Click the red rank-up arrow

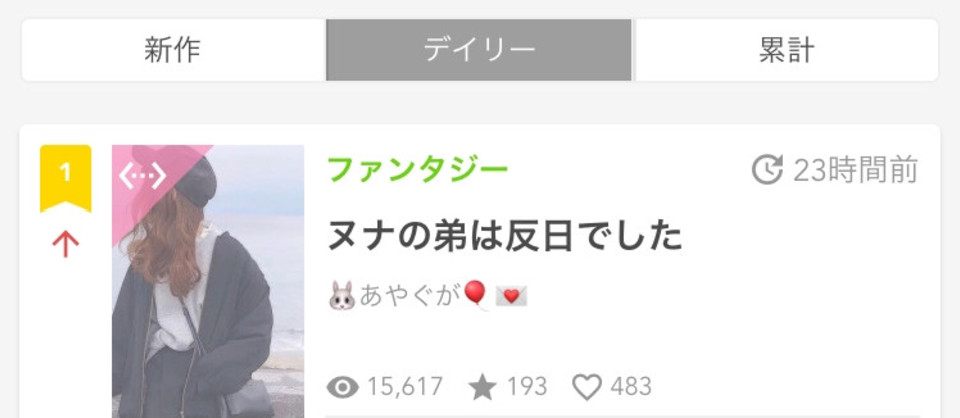(x=66, y=245)
